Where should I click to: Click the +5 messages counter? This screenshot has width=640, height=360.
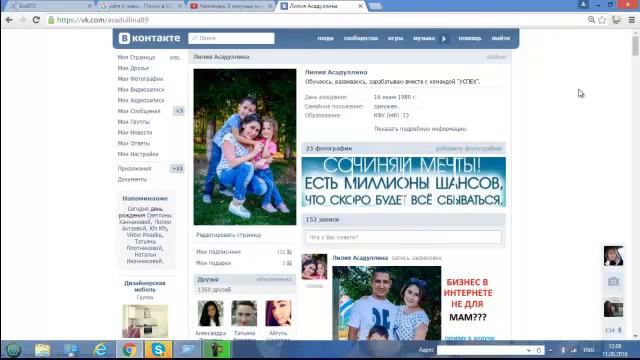[x=179, y=111]
